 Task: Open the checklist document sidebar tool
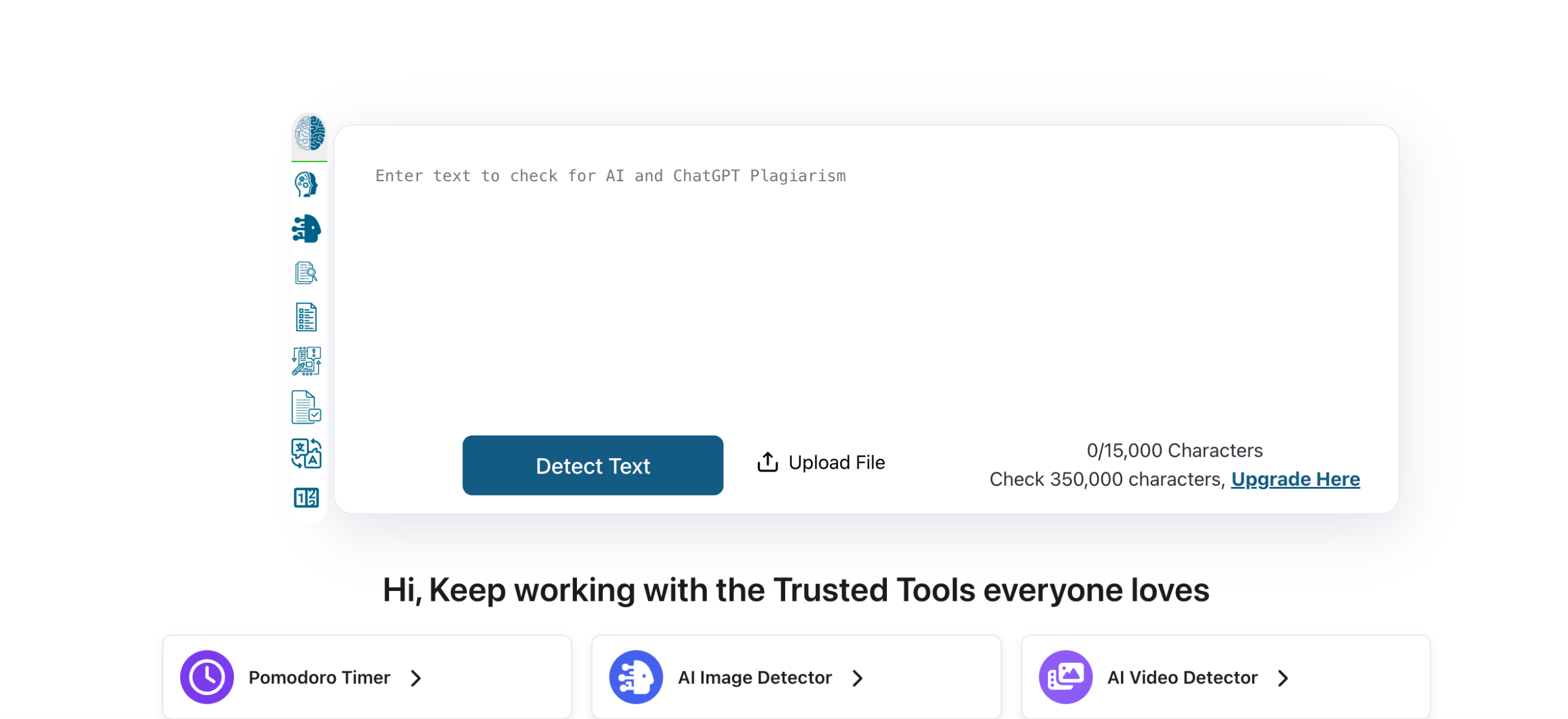point(306,317)
